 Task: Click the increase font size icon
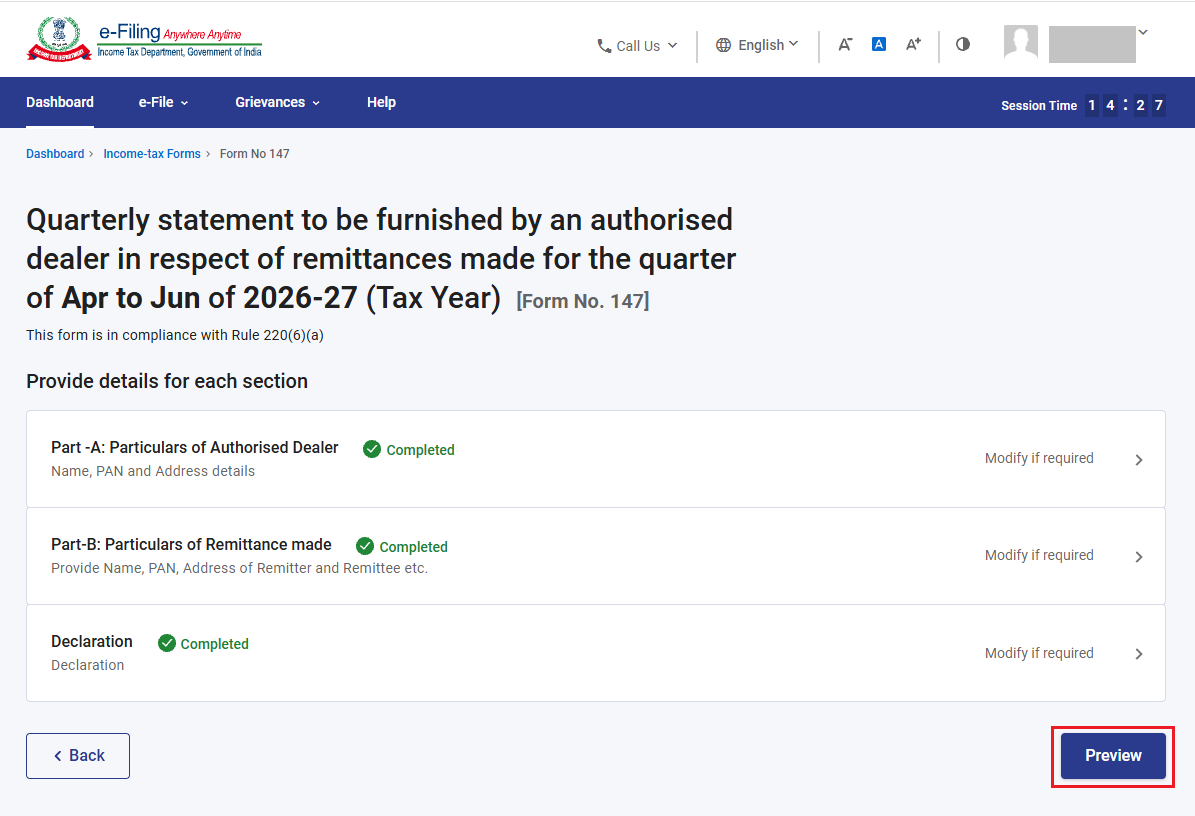[913, 44]
